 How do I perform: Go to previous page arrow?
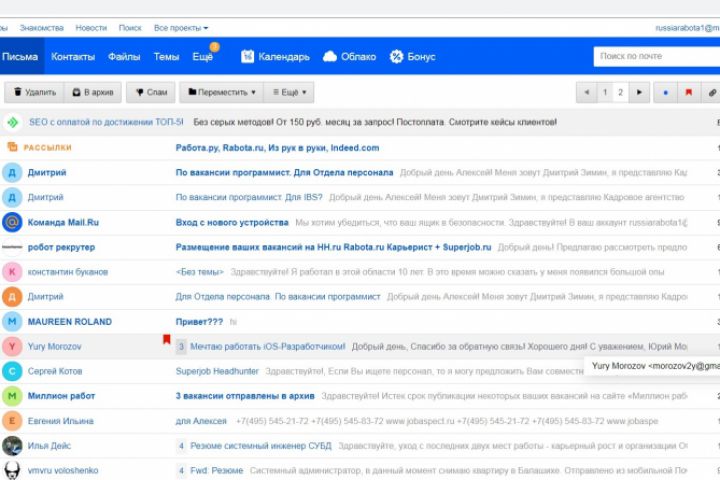586,92
